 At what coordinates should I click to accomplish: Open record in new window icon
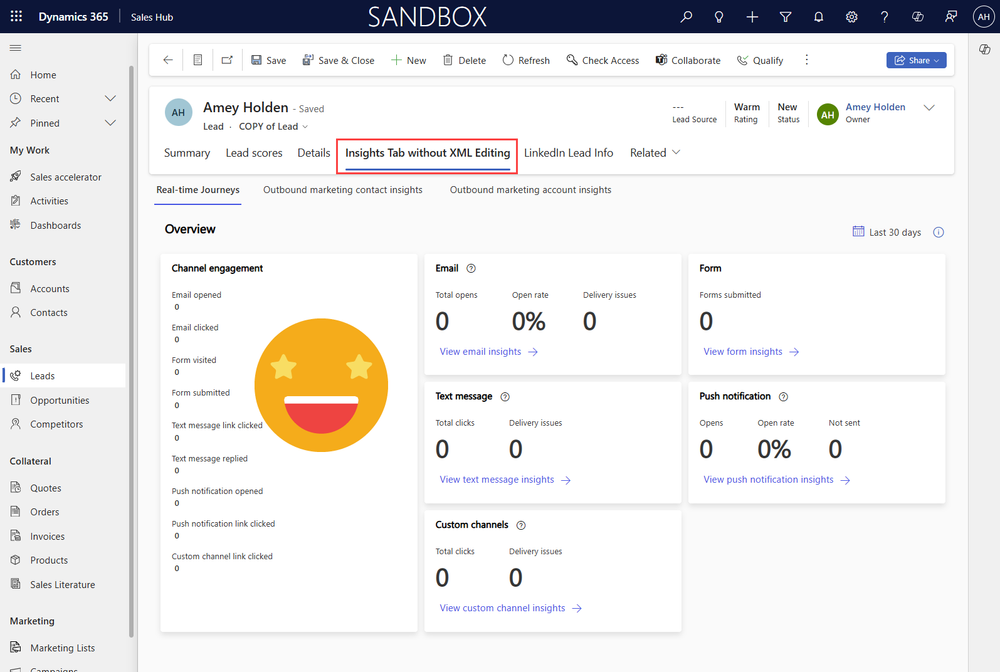(227, 60)
